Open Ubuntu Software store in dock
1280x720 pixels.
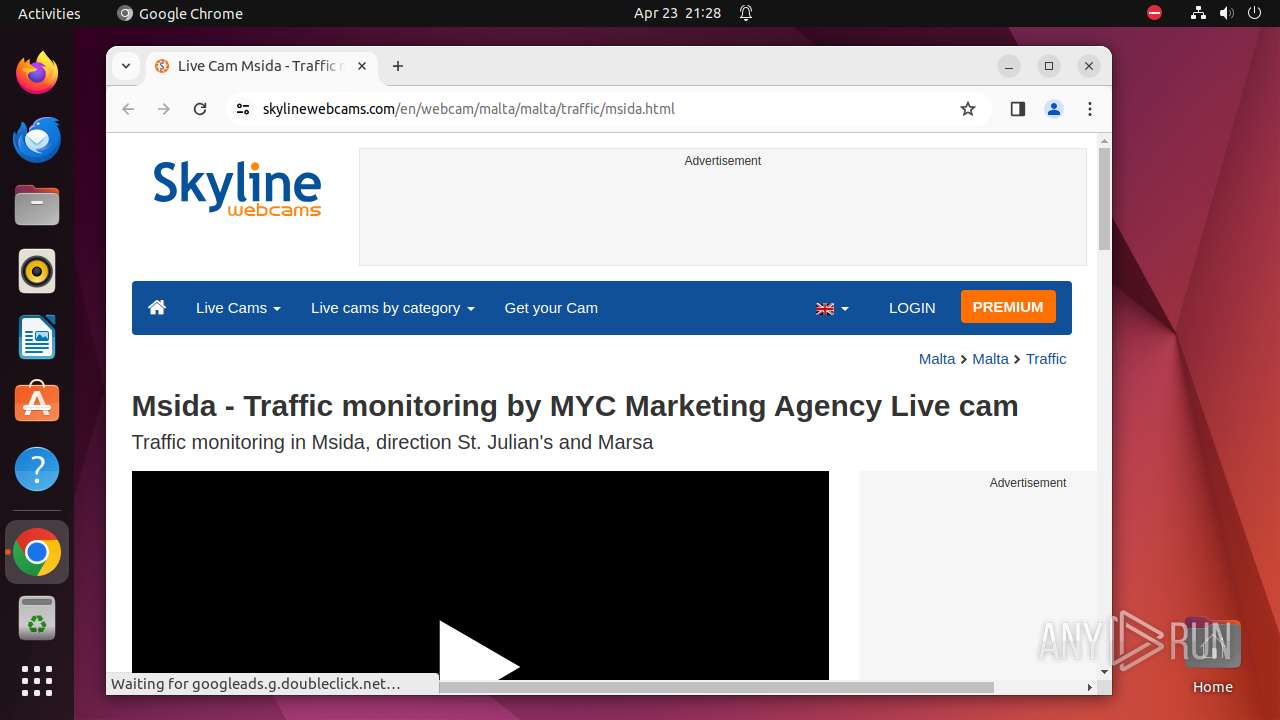[37, 403]
